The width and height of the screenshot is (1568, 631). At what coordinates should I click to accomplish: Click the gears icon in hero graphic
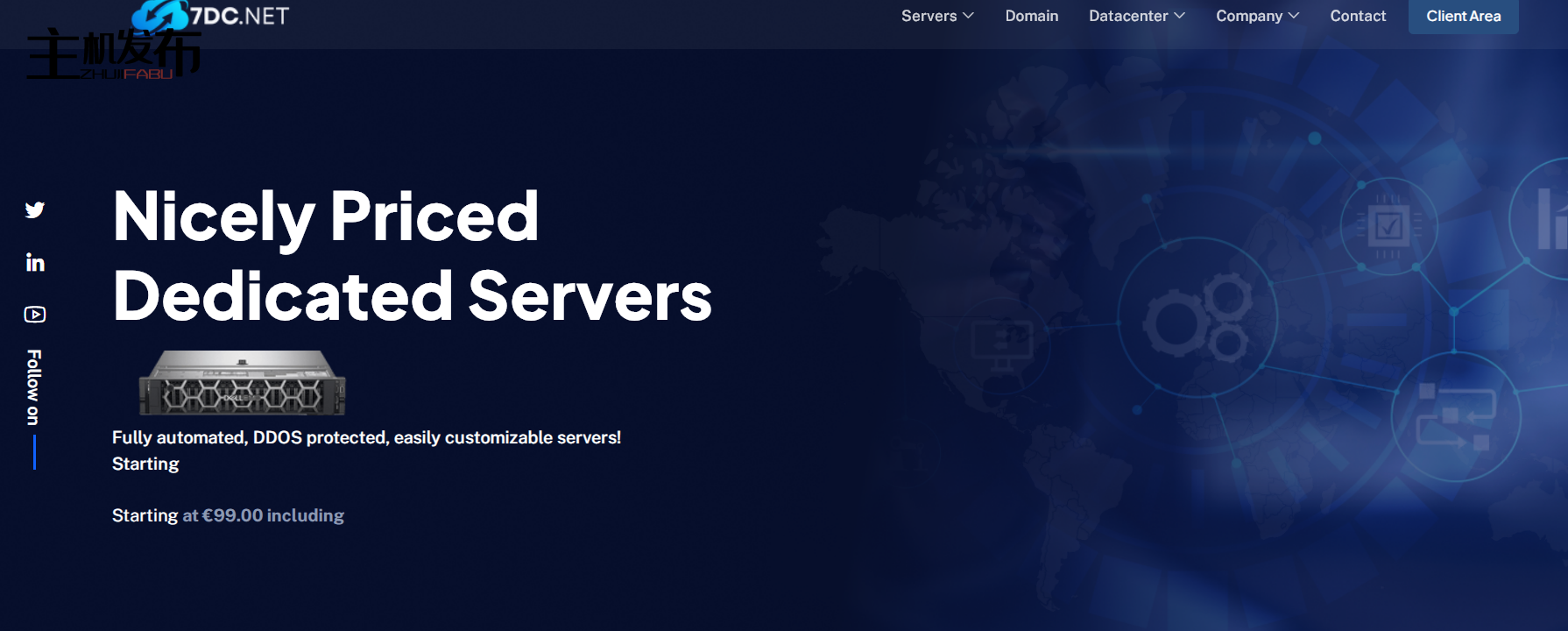1198,319
